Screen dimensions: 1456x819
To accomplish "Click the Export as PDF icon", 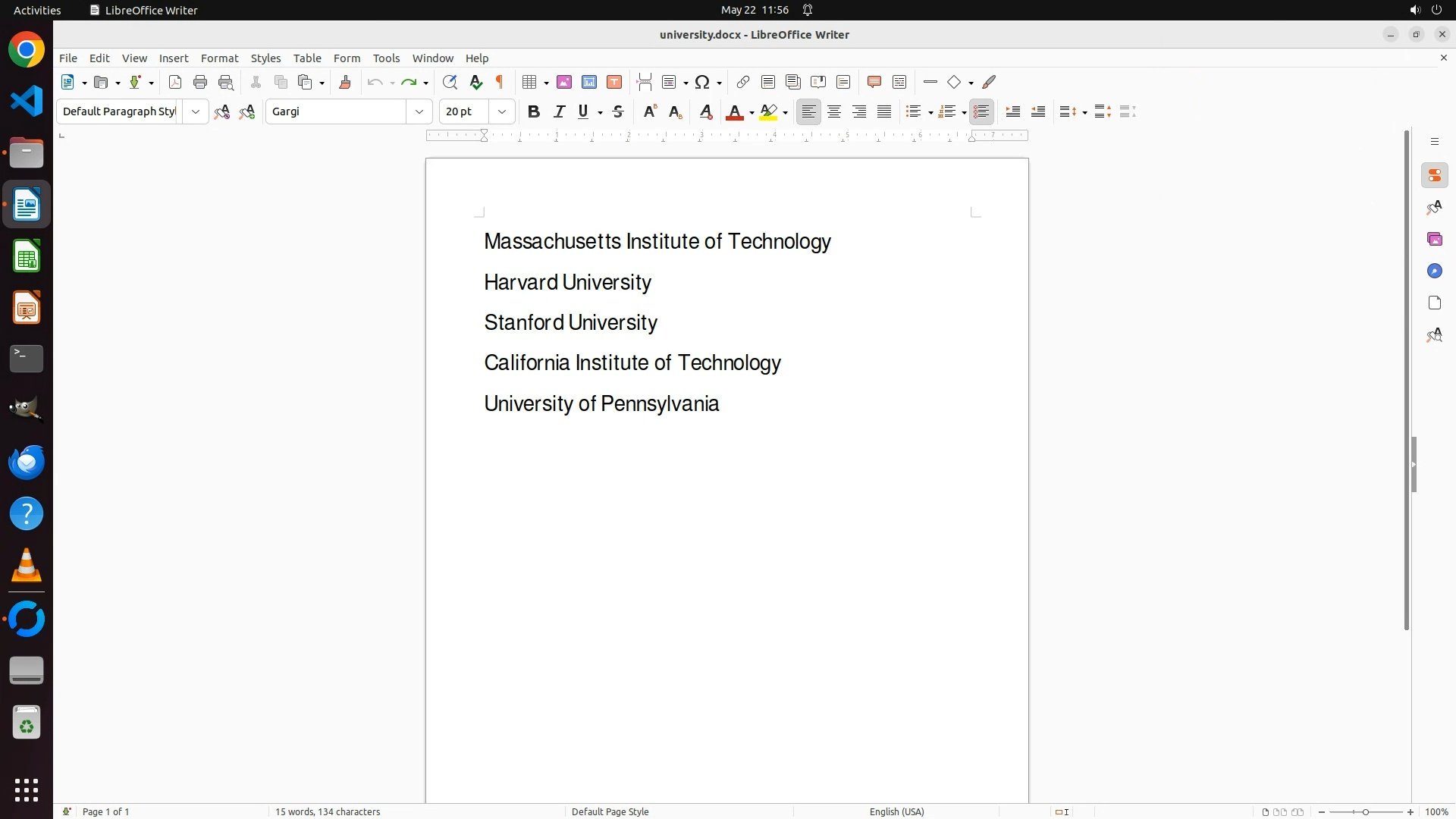I will [175, 83].
